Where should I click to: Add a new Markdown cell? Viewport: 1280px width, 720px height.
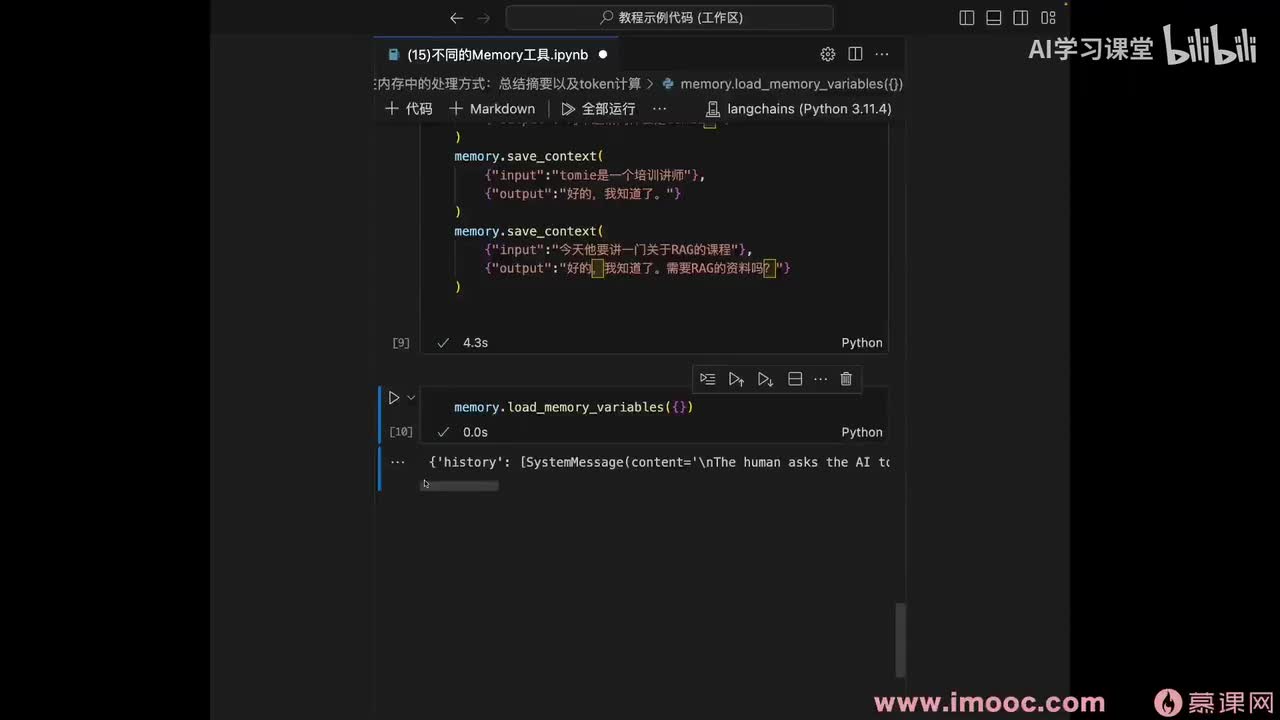point(492,108)
